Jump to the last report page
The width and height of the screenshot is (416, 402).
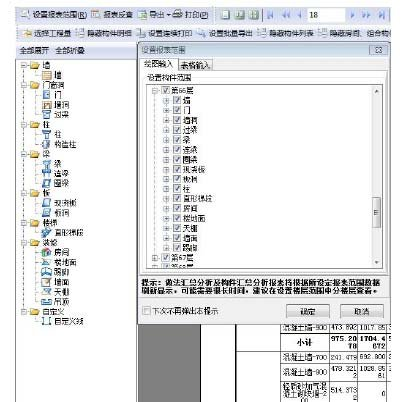(x=381, y=15)
